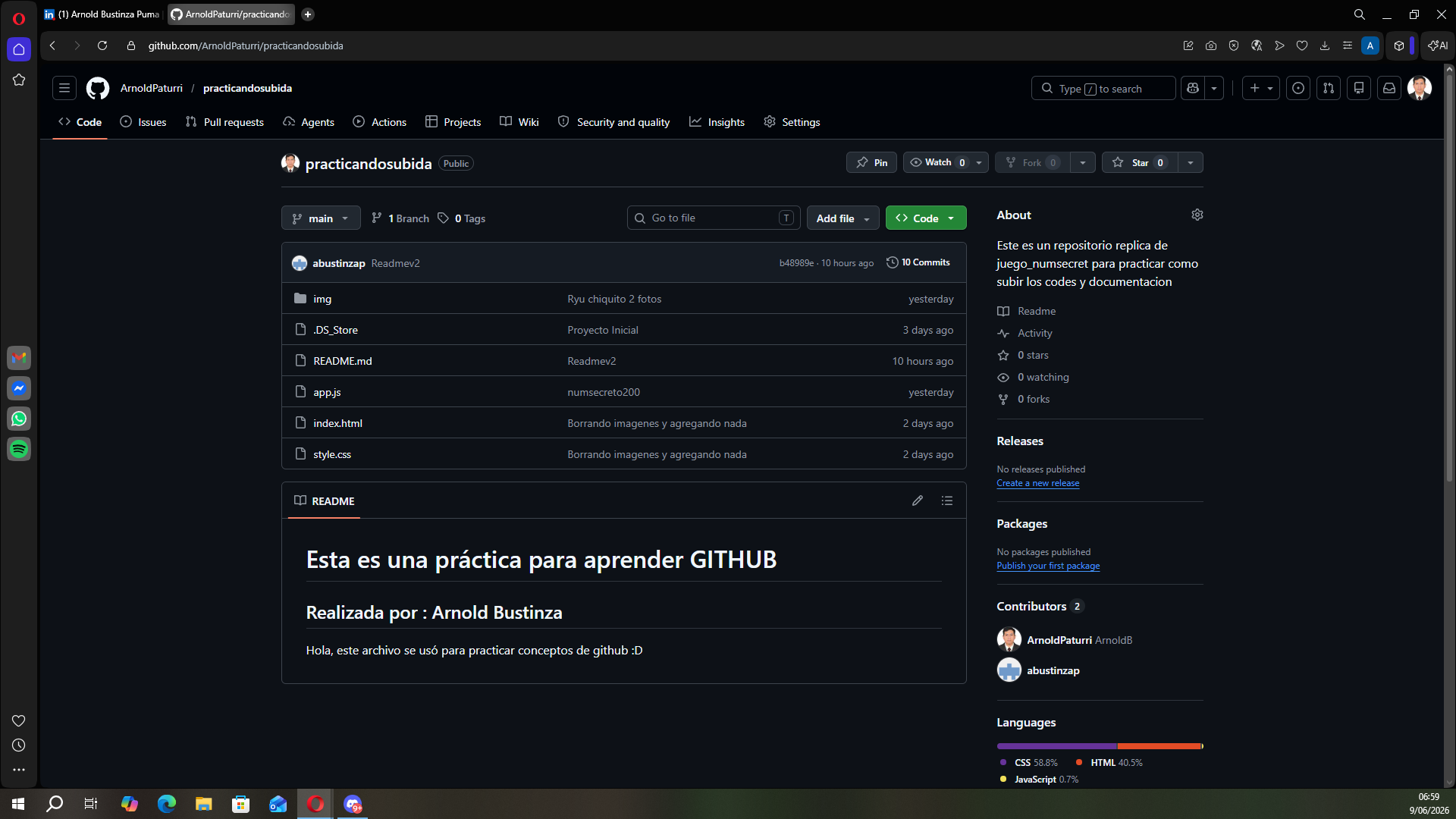Image resolution: width=1456 pixels, height=819 pixels.
Task: Open the 0 Tags link
Action: pyautogui.click(x=462, y=218)
